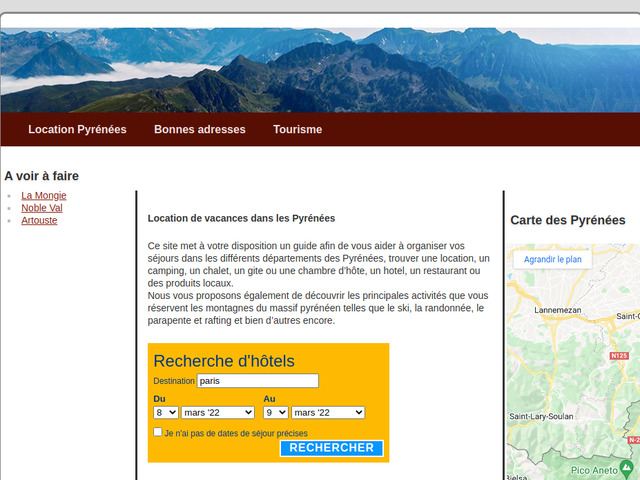Viewport: 640px width, 480px height.
Task: Click the mountain banner image at top
Action: [320, 70]
